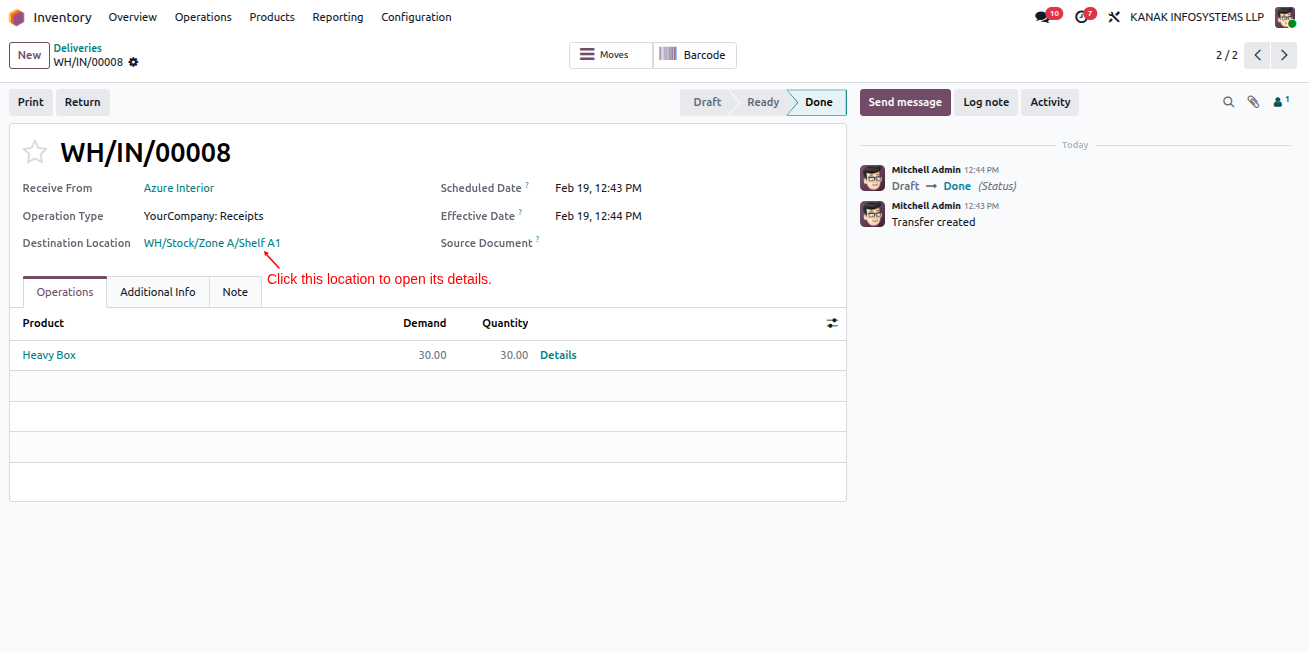
Task: Switch to the Additional Info tab
Action: click(158, 292)
